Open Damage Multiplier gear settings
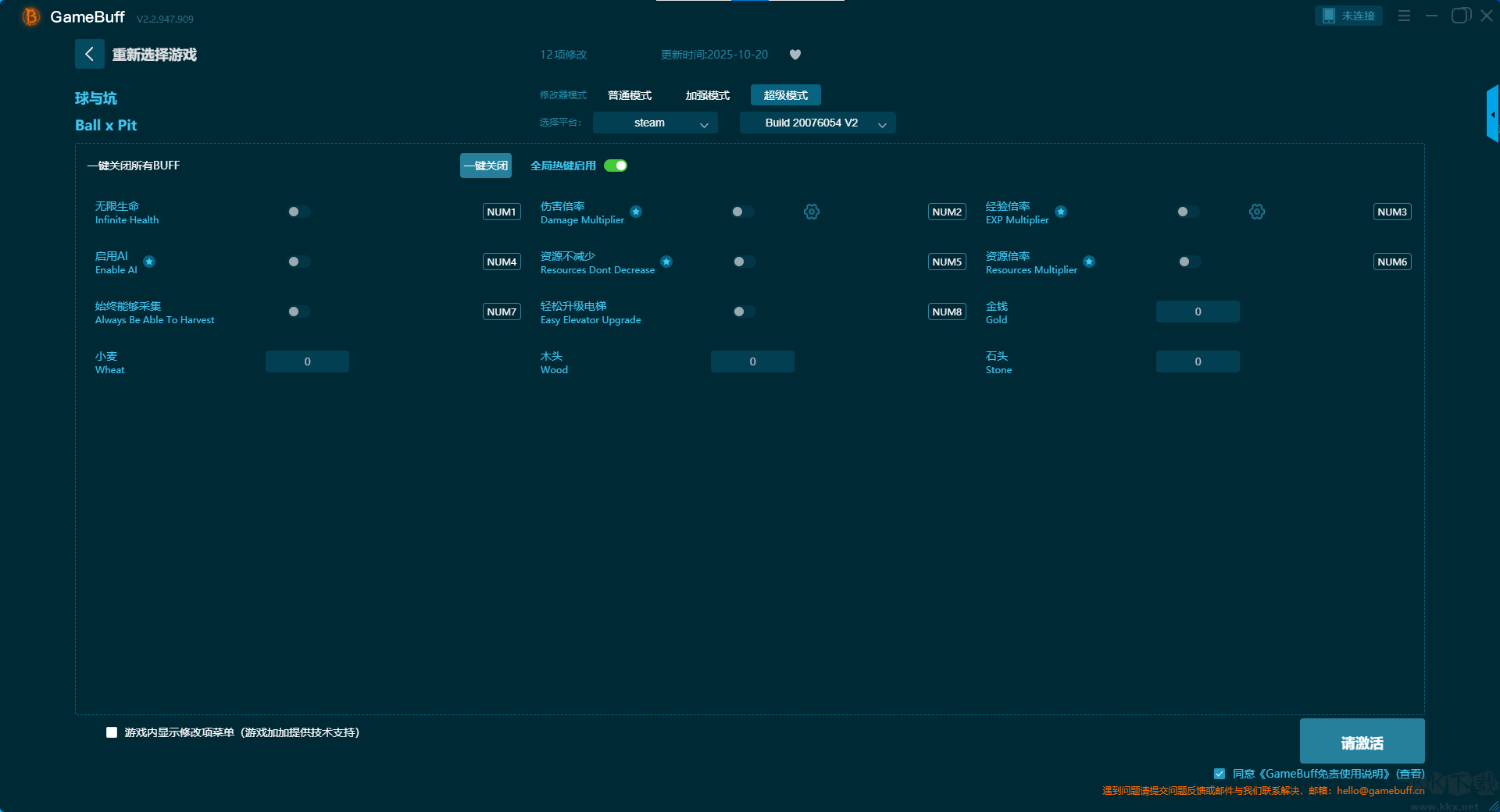The height and width of the screenshot is (812, 1500). point(811,212)
